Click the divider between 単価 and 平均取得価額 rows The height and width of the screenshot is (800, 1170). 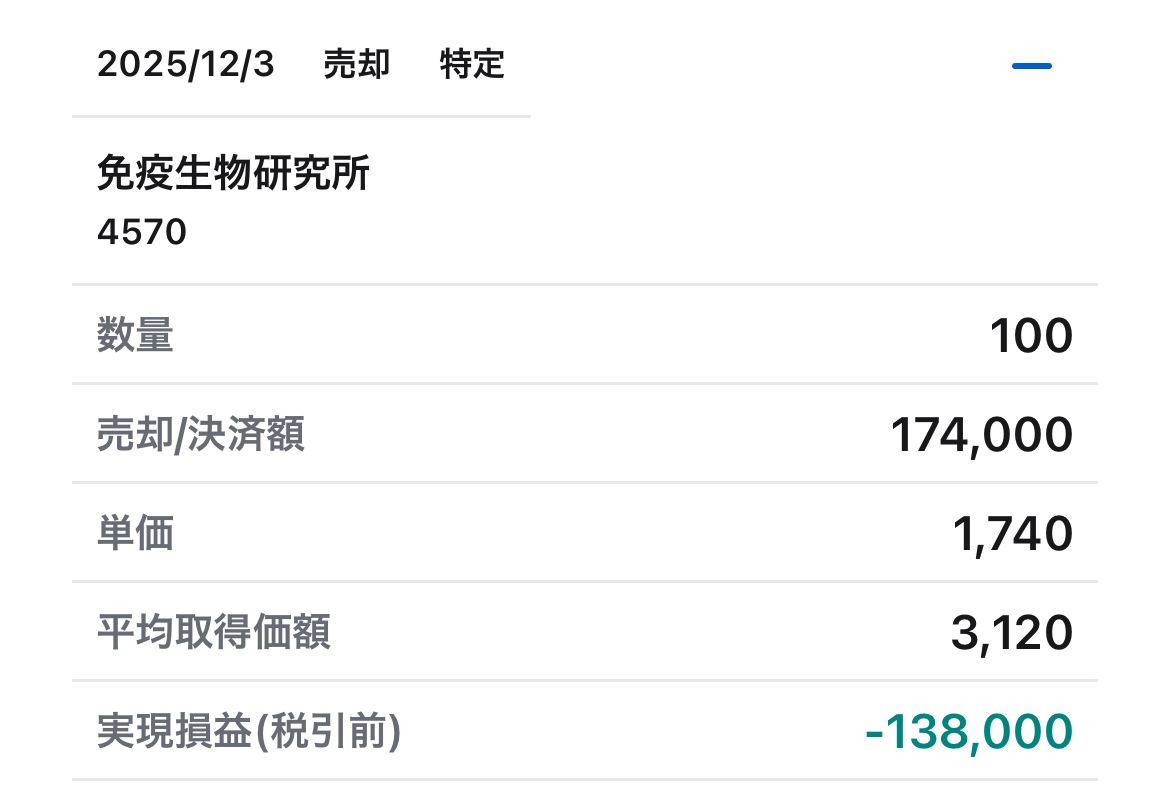(x=584, y=581)
